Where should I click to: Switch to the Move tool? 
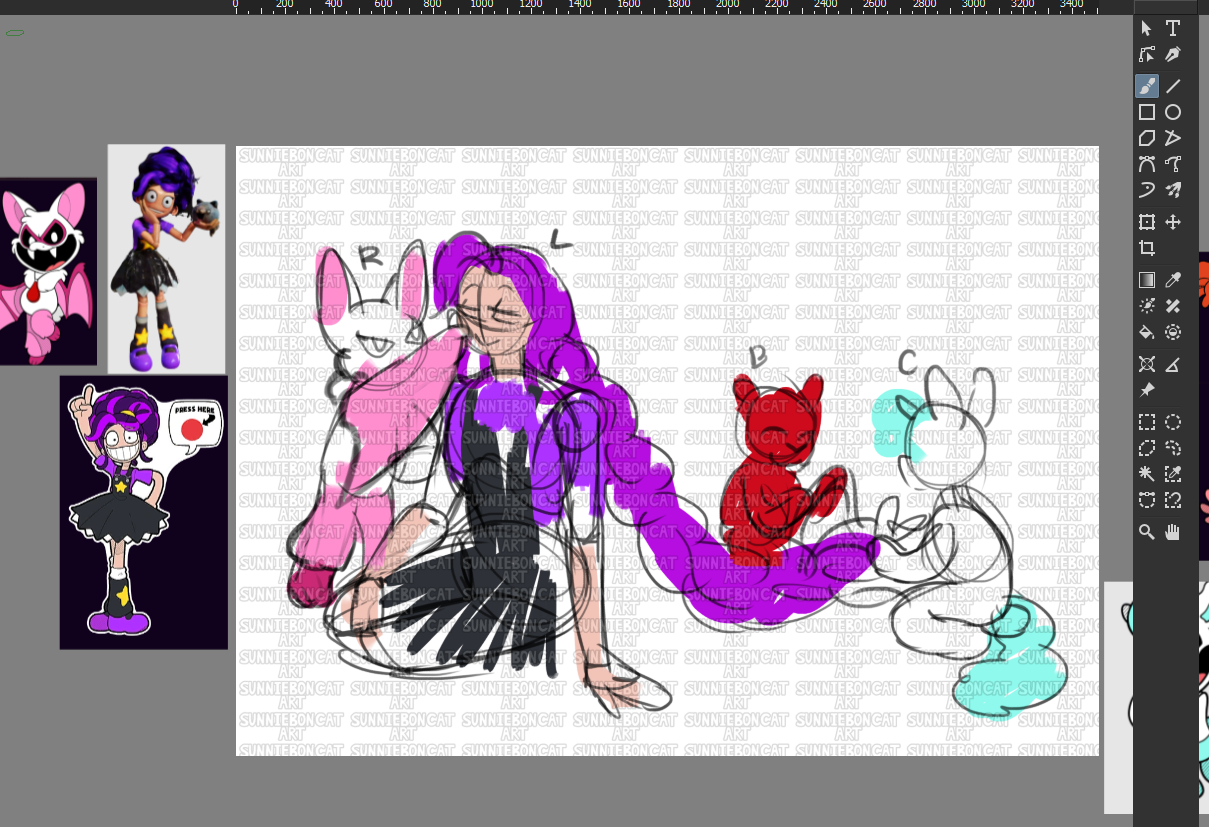[1173, 222]
